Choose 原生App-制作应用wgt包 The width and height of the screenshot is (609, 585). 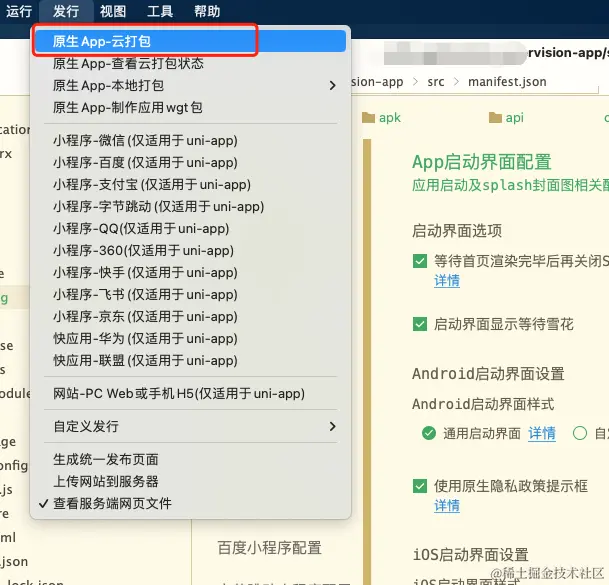(190, 107)
